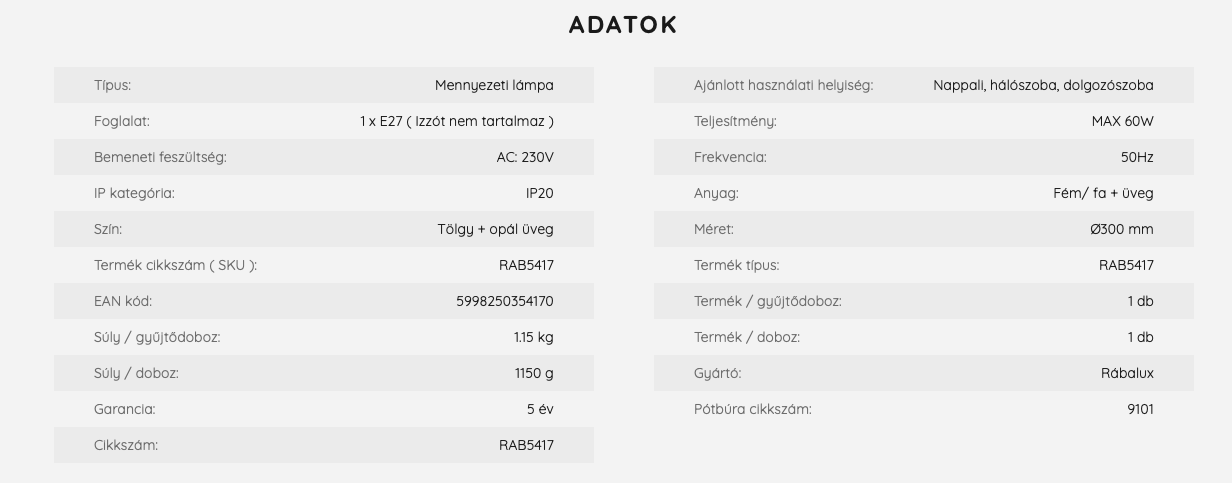Click the IP20 category value
The width and height of the screenshot is (1232, 483).
[x=540, y=193]
